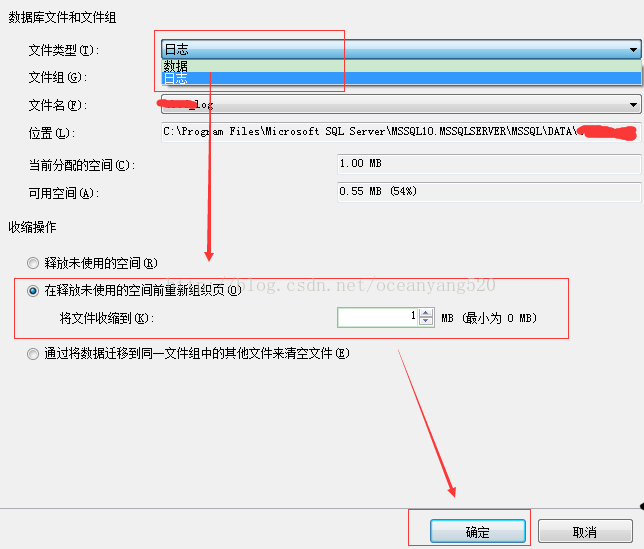Click the 可用空间 field showing 0.55 MB

click(489, 192)
